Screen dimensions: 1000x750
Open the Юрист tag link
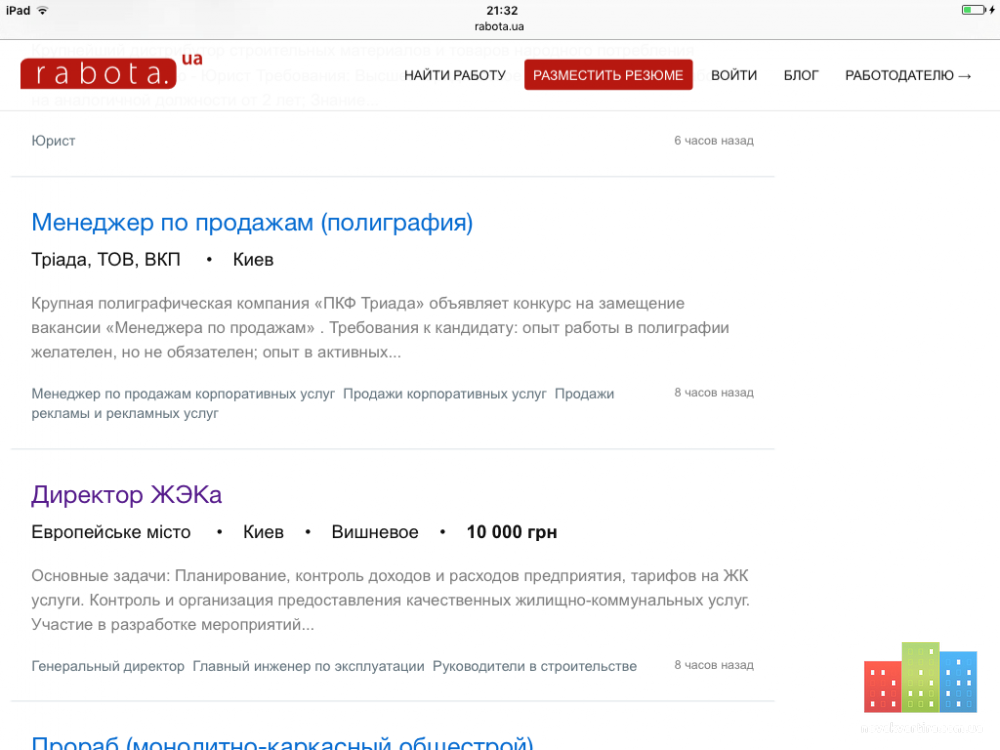point(54,141)
